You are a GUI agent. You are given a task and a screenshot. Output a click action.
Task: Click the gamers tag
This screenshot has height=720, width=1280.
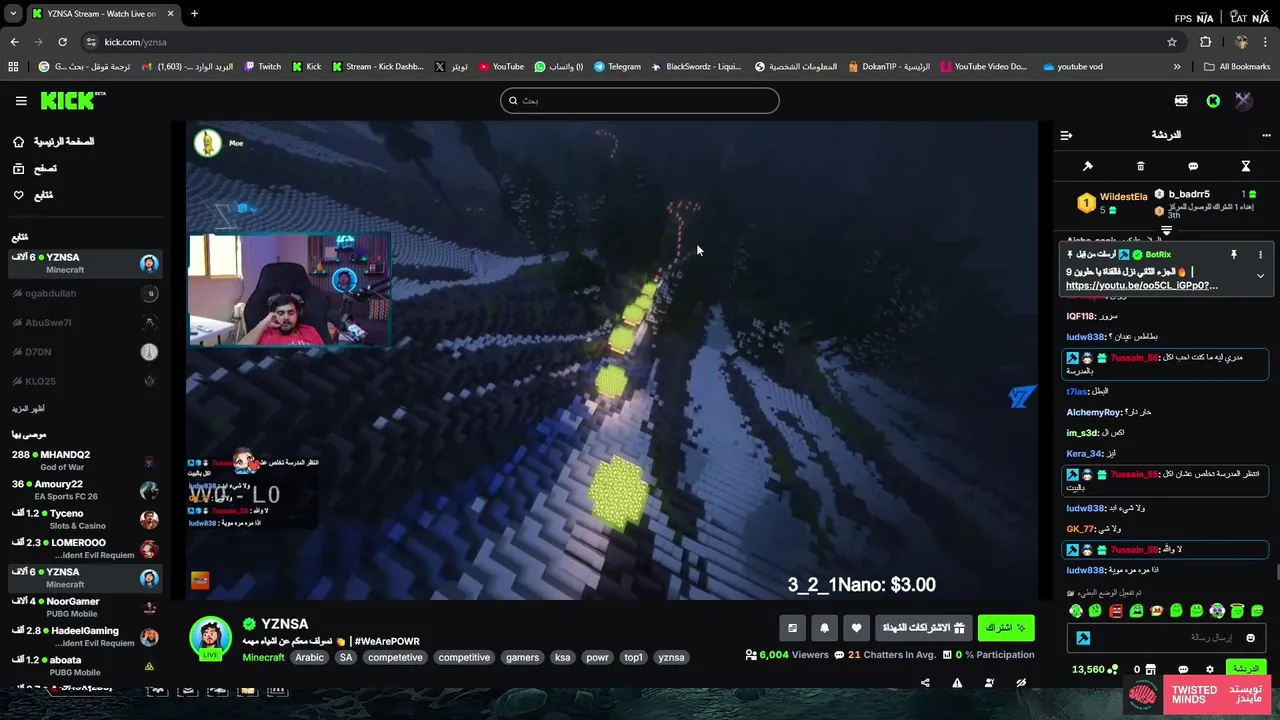[x=522, y=657]
